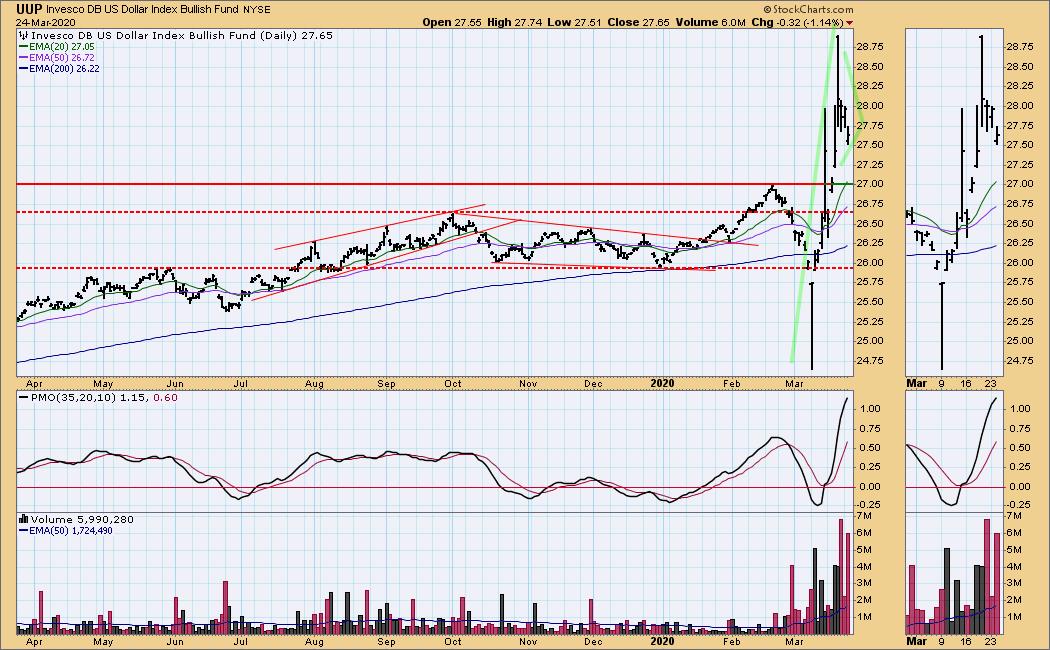Click '7M' on the main volume scale
This screenshot has height=650, width=1050.
pyautogui.click(x=865, y=516)
